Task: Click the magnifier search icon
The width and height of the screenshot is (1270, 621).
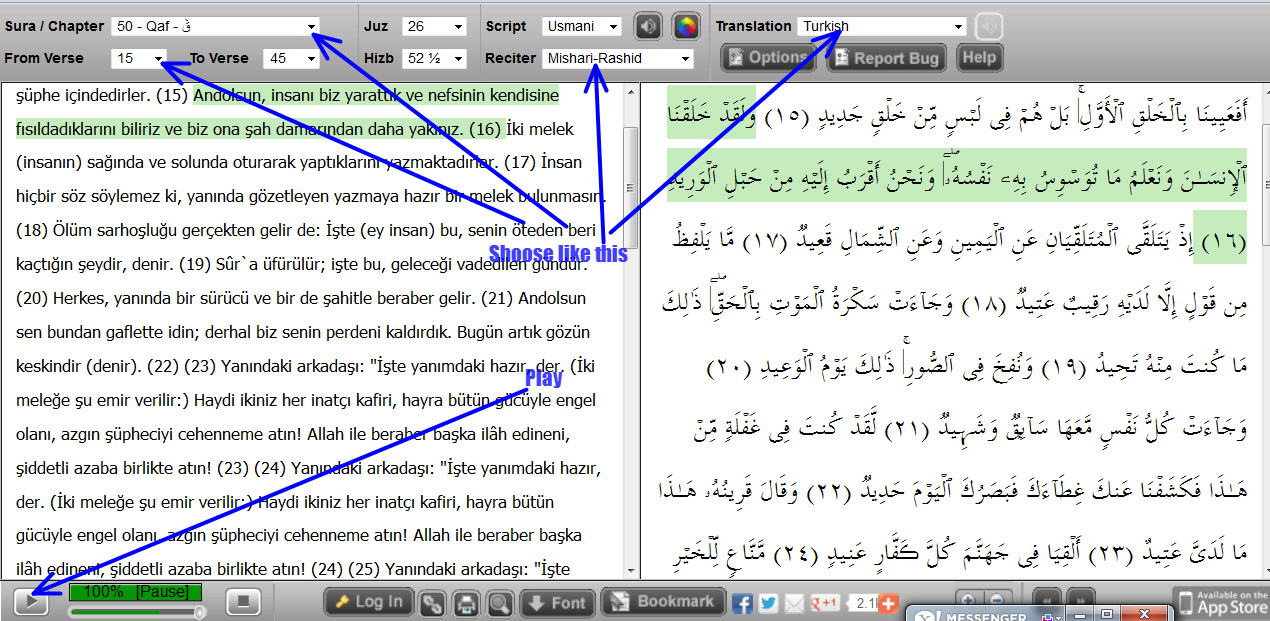Action: click(x=500, y=603)
